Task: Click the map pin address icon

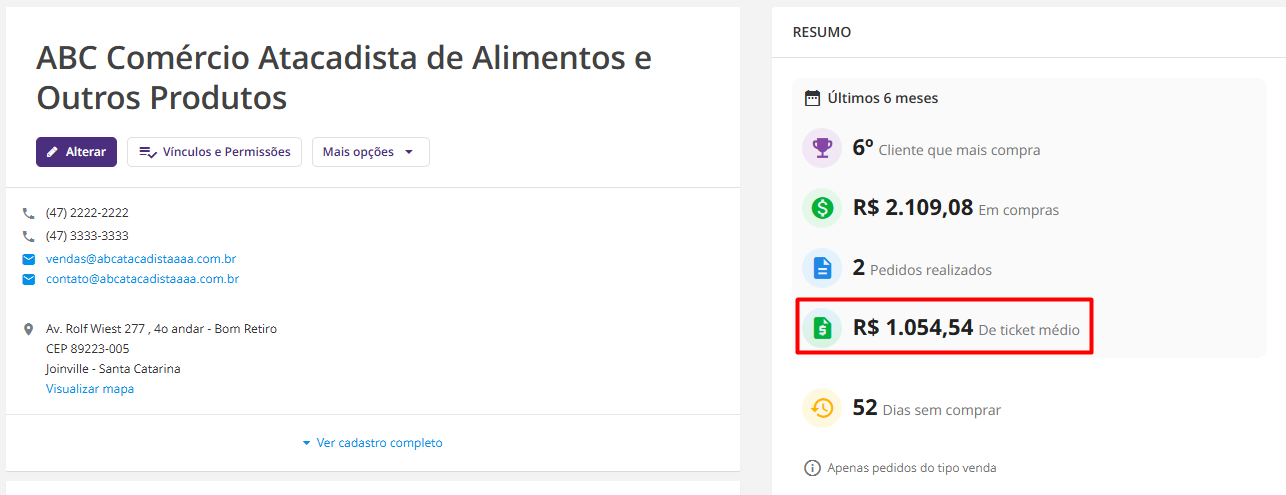Action: tap(29, 329)
